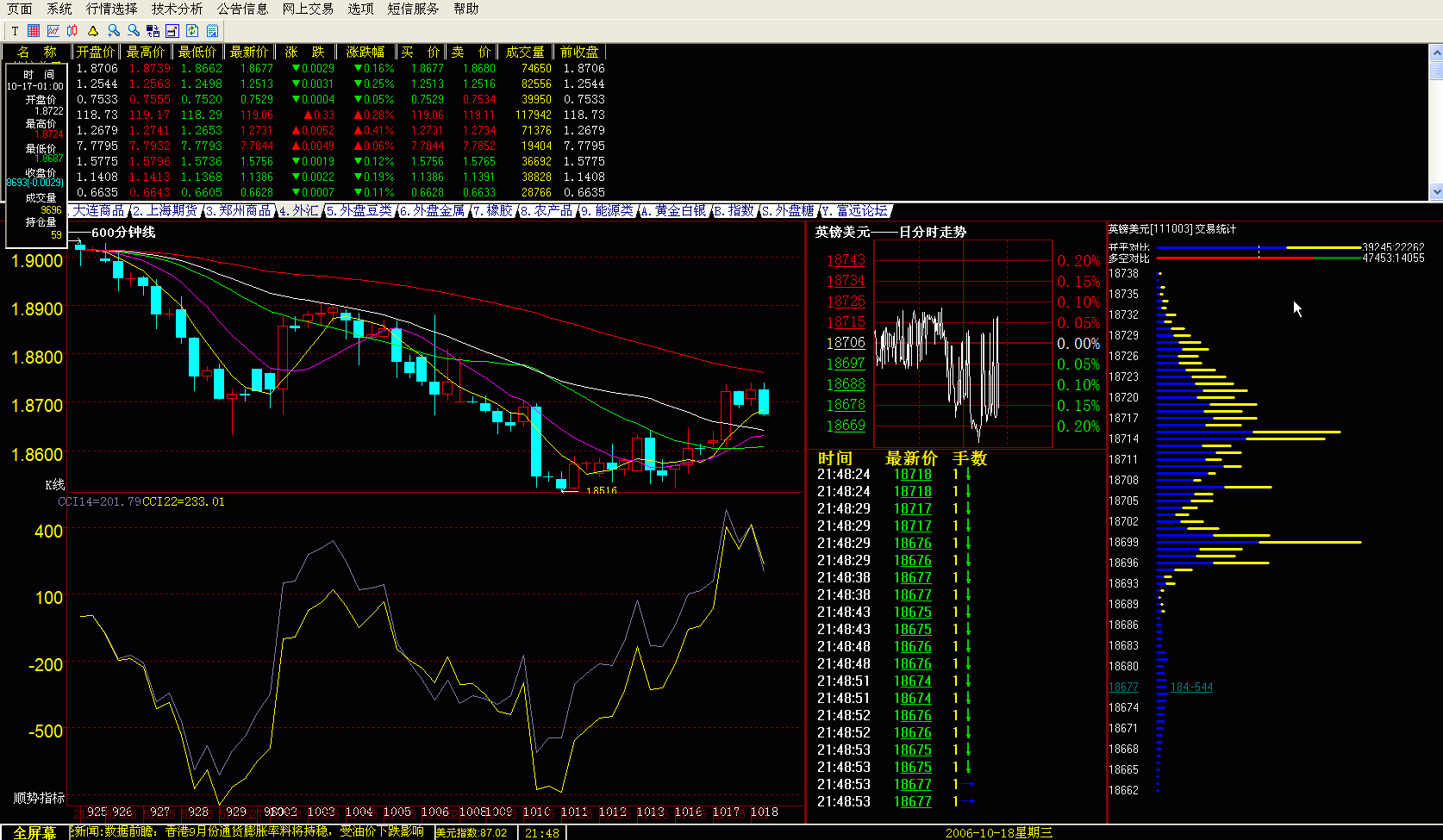1443x840 pixels.
Task: Click the 多空对比 ratio bar
Action: coord(1259,258)
